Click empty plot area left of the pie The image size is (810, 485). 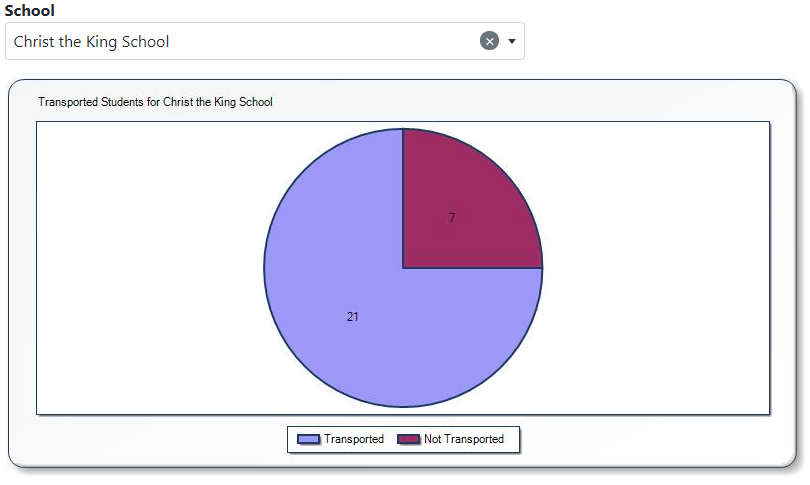click(x=140, y=270)
